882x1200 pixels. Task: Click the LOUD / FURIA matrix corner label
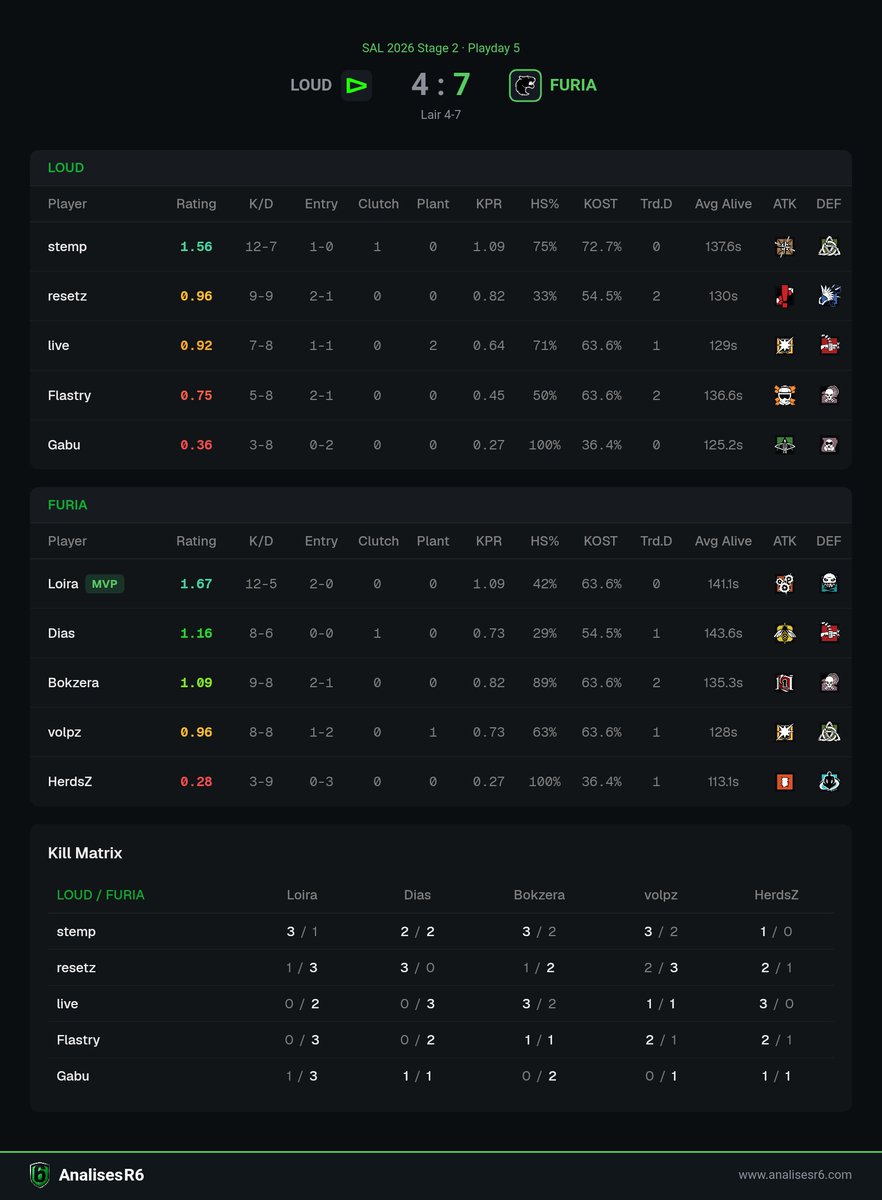(x=101, y=895)
